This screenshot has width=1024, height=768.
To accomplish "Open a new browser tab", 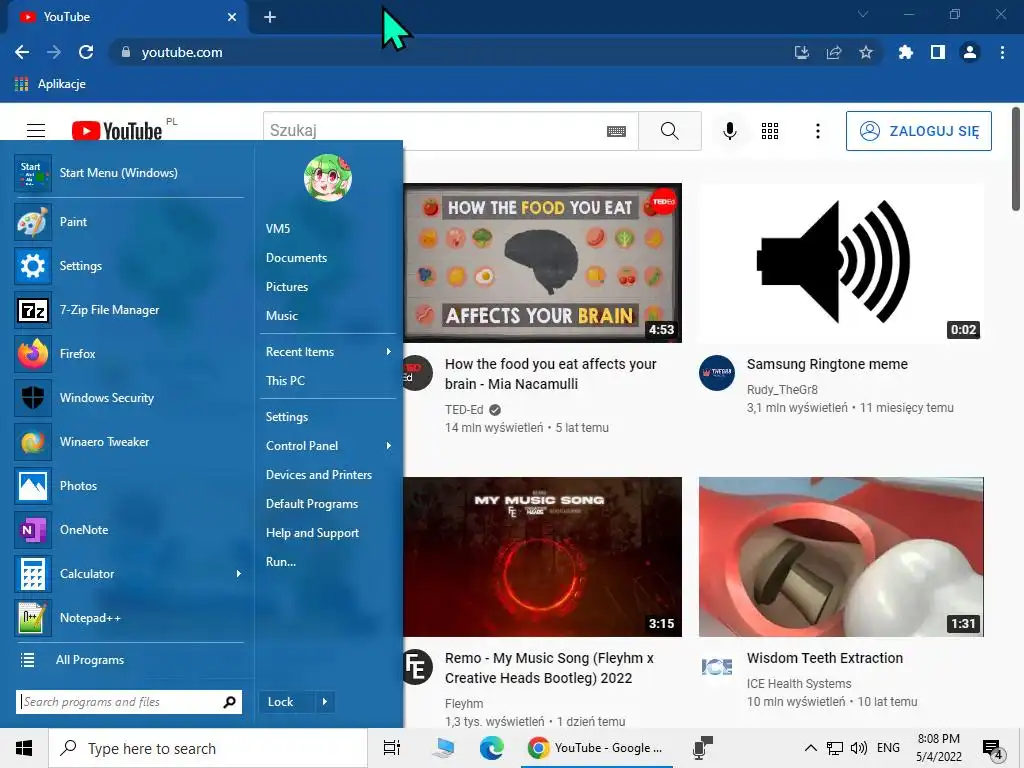I will click(270, 17).
